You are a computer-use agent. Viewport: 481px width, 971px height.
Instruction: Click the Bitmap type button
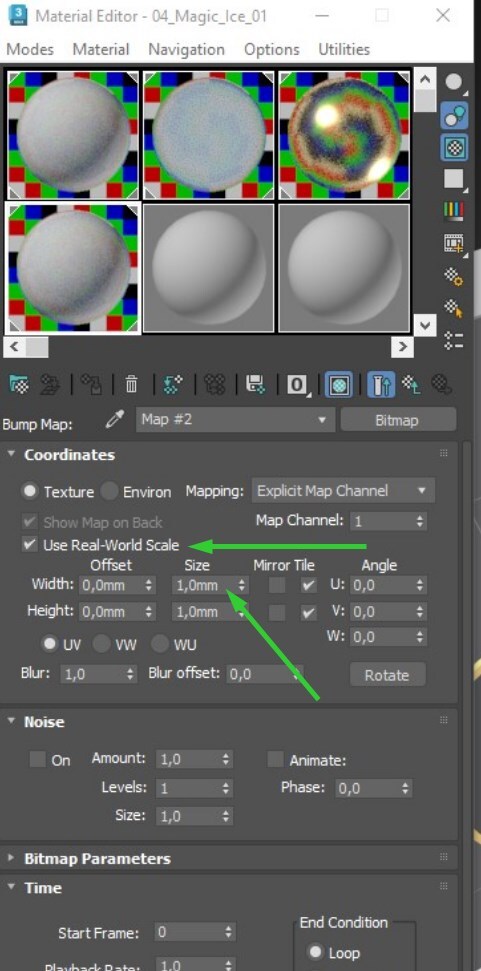coord(397,420)
